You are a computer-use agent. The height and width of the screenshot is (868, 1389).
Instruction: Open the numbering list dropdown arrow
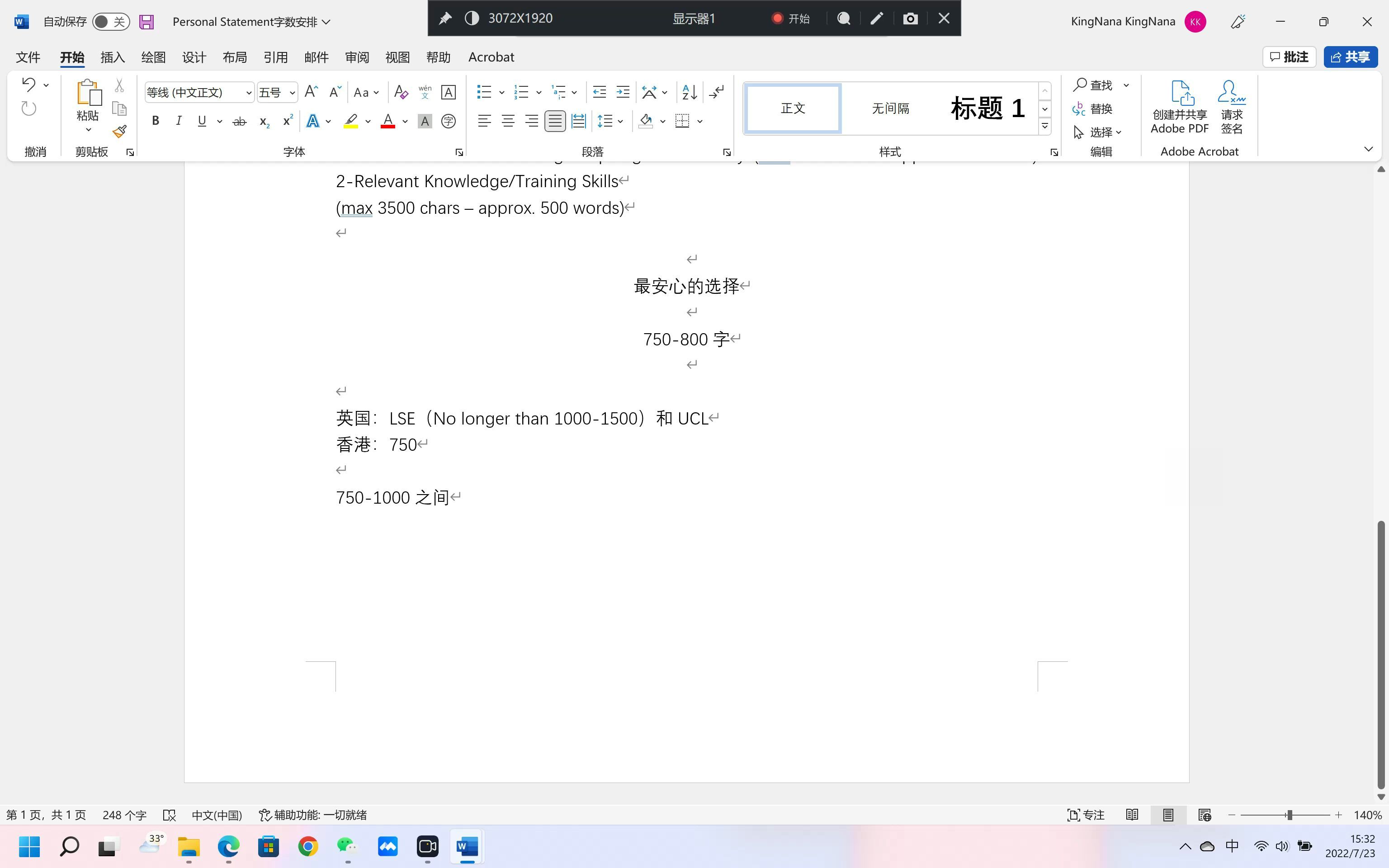tap(539, 92)
